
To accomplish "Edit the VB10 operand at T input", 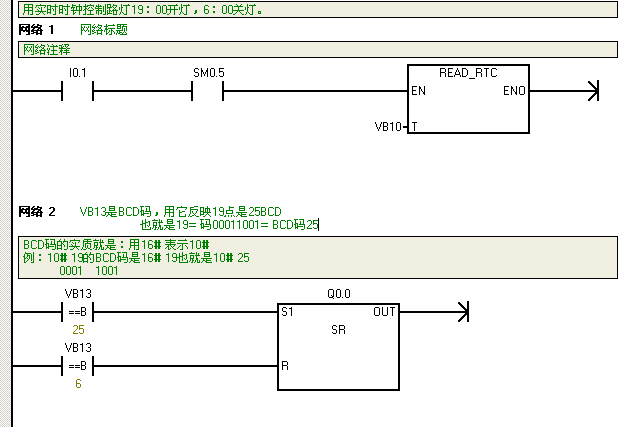I will pyautogui.click(x=387, y=127).
